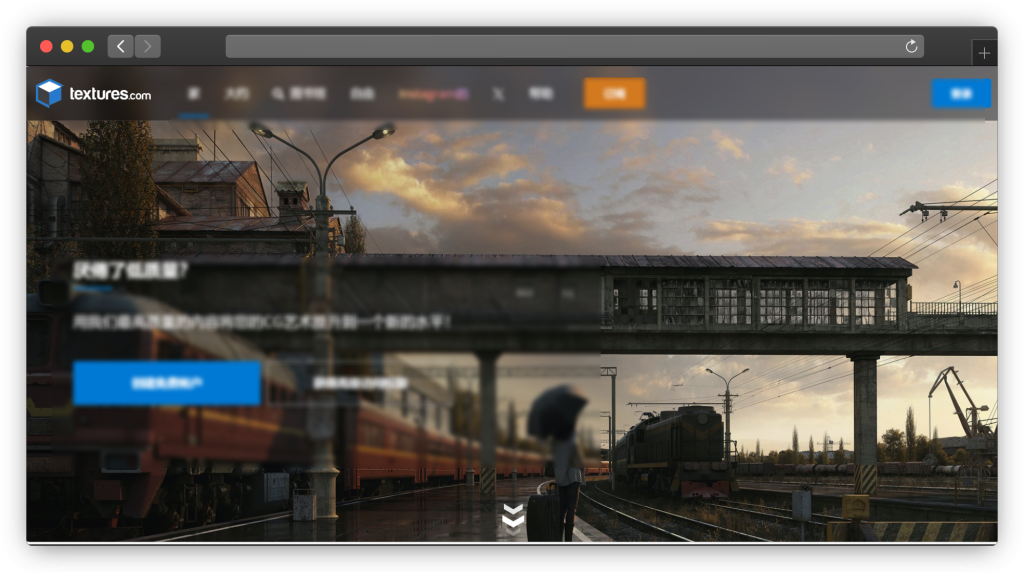Viewport: 1024px width, 572px height.
Task: Go back using the browser back arrow
Action: pyautogui.click(x=120, y=46)
